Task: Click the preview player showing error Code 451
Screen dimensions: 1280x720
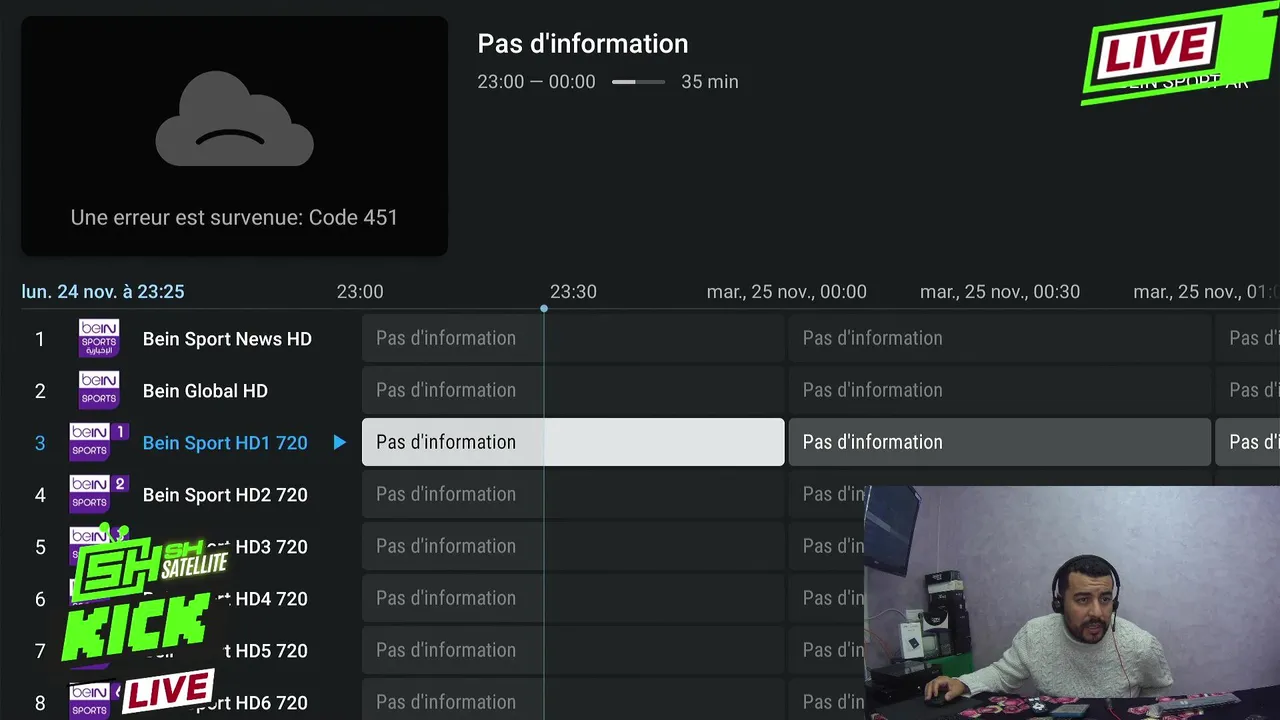Action: pos(235,135)
